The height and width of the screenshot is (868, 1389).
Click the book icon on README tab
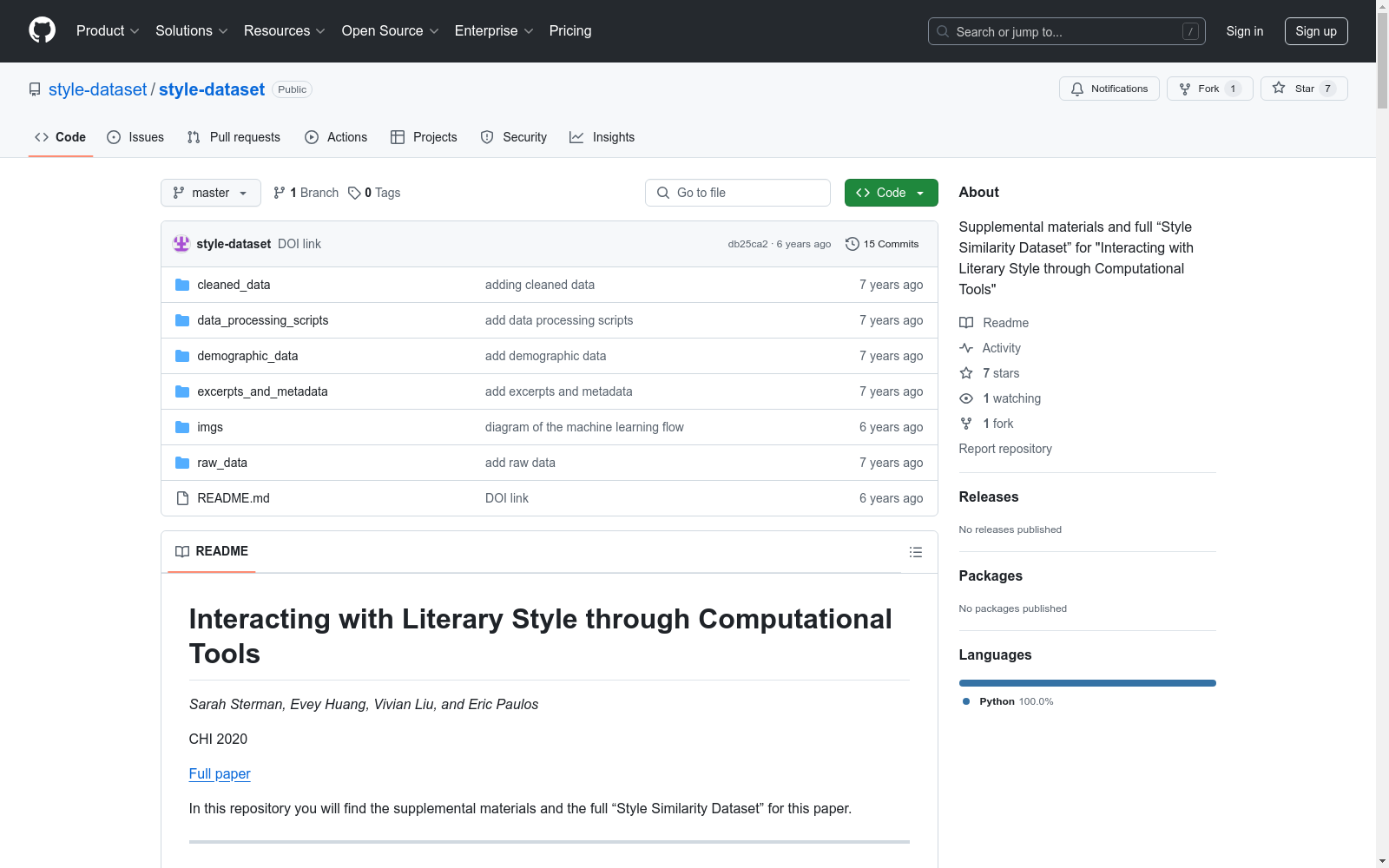182,551
